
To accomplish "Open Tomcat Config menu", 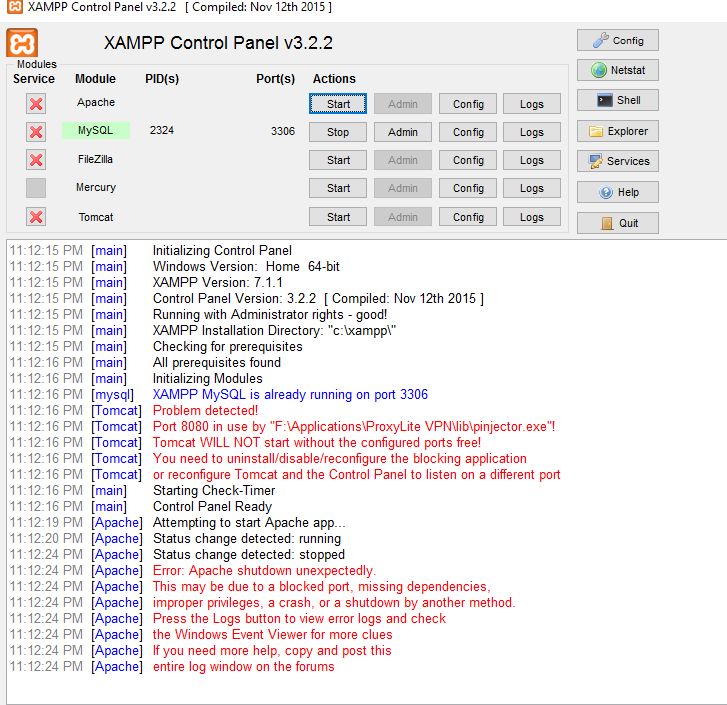I will point(468,216).
